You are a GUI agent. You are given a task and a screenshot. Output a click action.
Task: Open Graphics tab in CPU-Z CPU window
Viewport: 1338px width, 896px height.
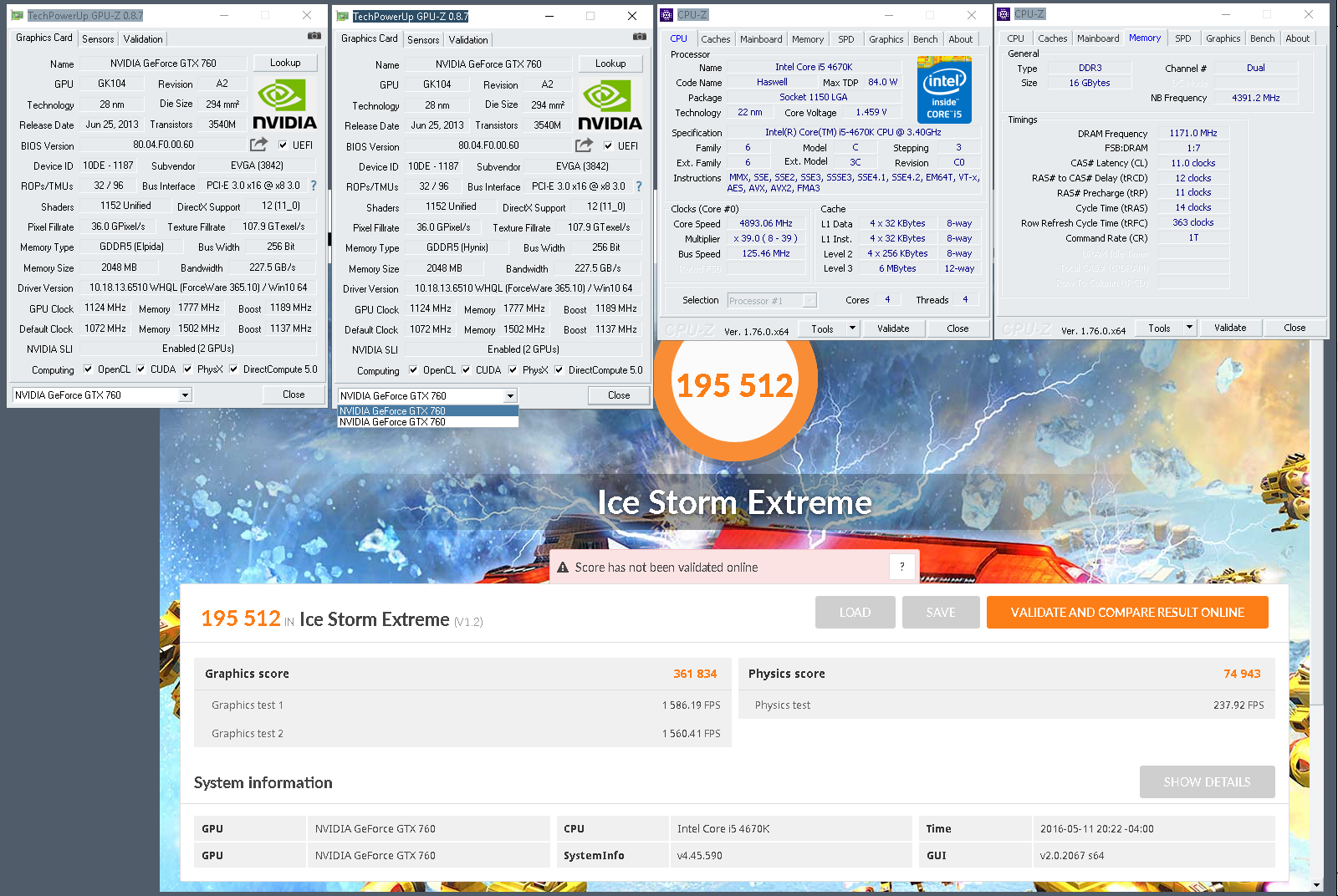886,39
